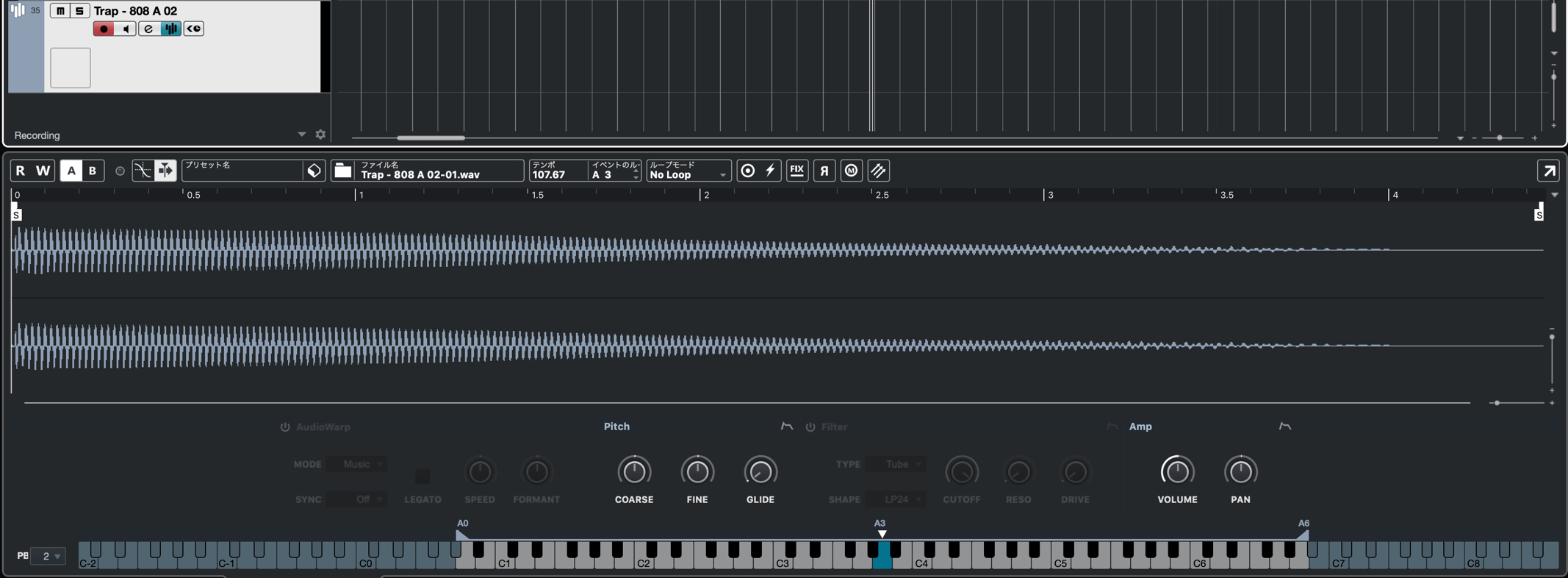Screen dimensions: 1568x578
Task: Click the sampler track type icon
Action: pos(18,10)
